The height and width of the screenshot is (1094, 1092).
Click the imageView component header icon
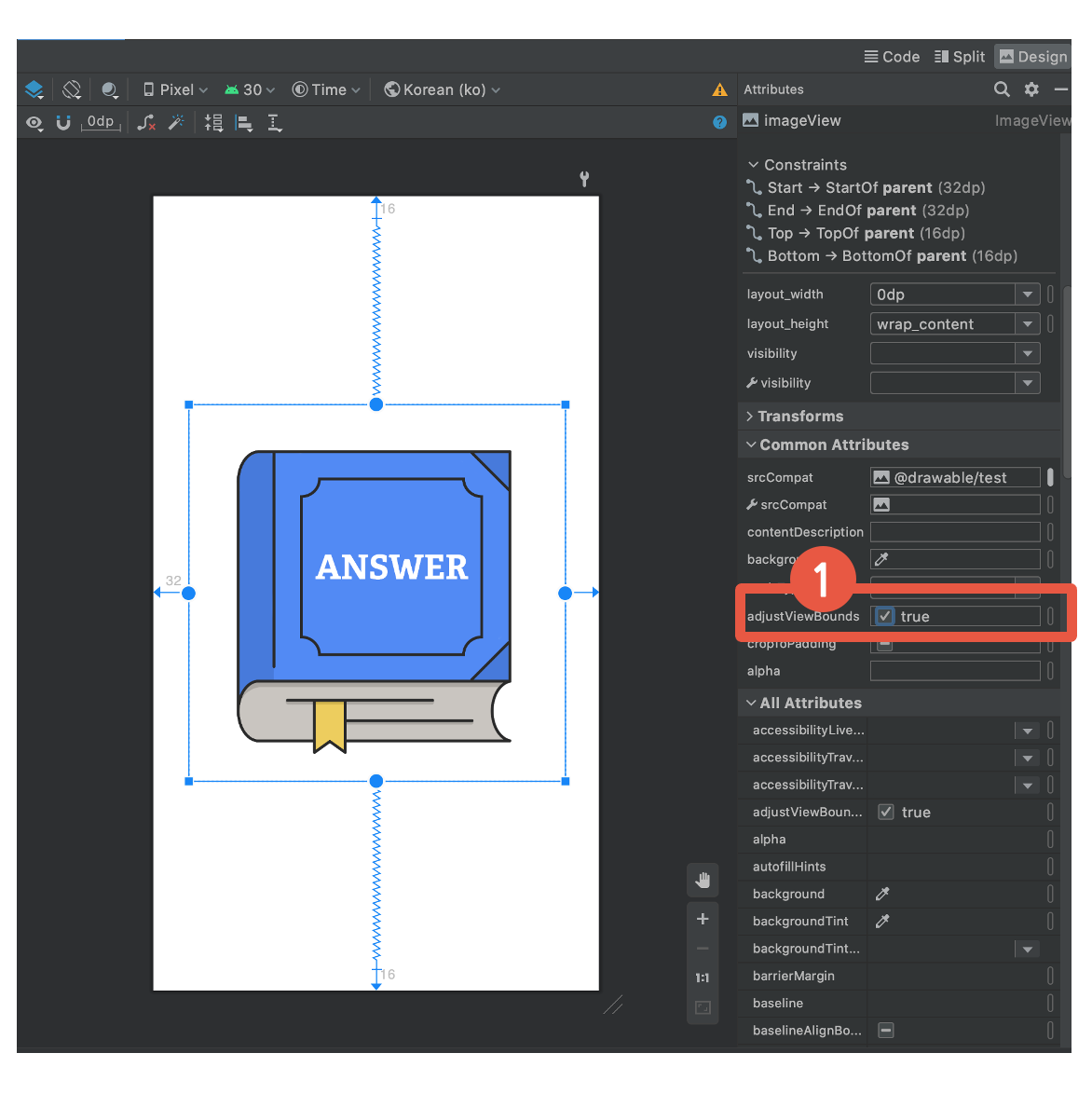coord(751,121)
